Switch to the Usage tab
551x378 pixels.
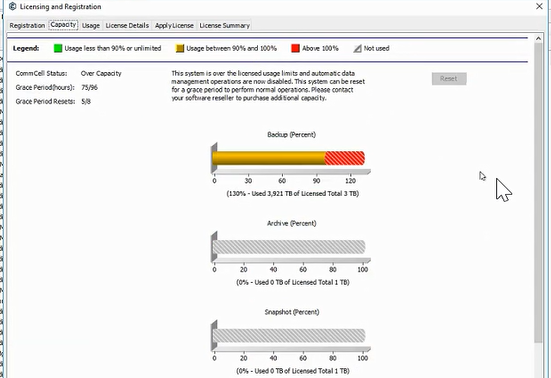tap(91, 25)
